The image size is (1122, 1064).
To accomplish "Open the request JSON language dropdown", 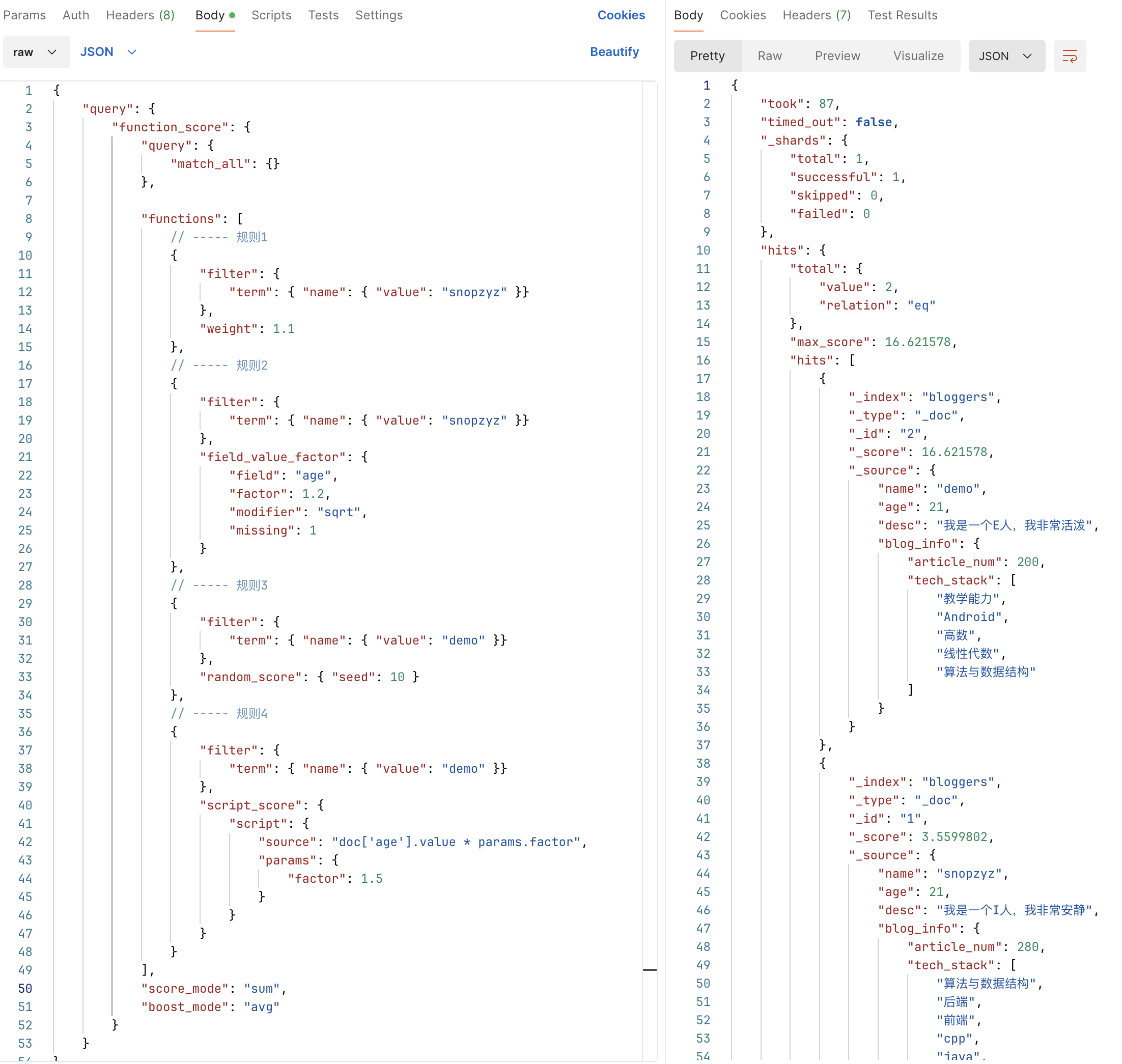I will [108, 52].
